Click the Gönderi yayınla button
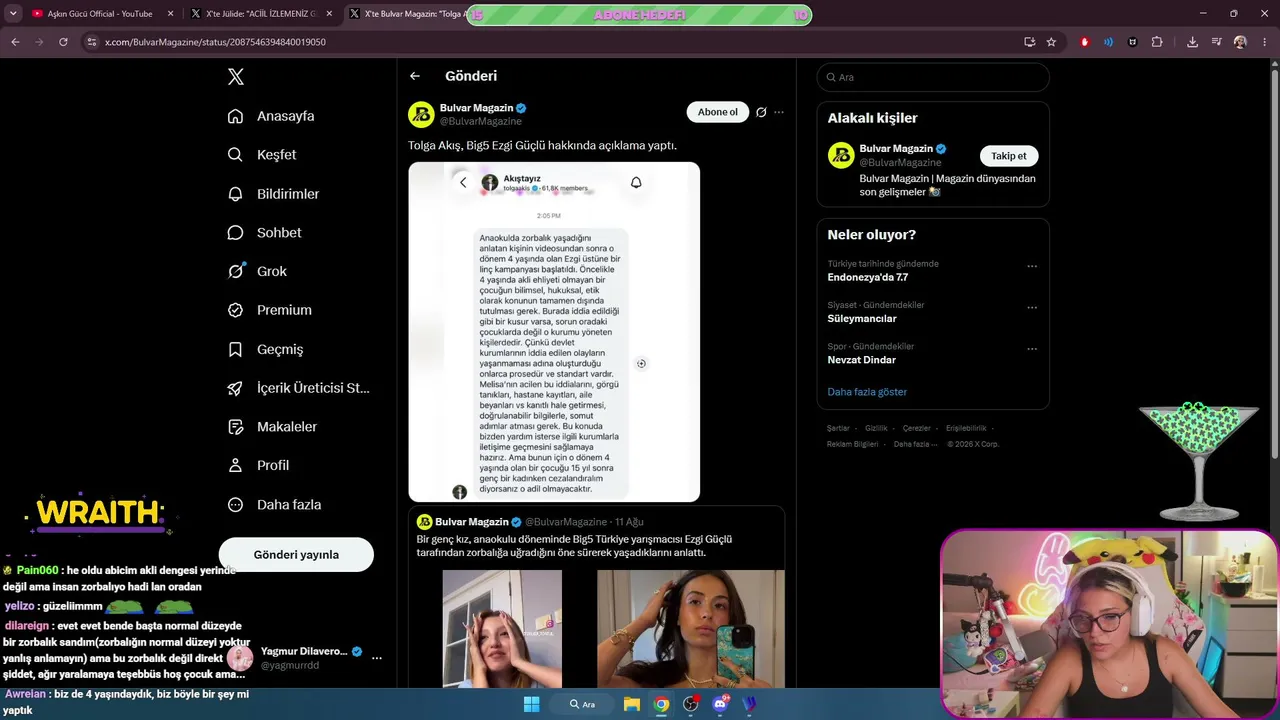Image resolution: width=1280 pixels, height=720 pixels. pos(296,555)
